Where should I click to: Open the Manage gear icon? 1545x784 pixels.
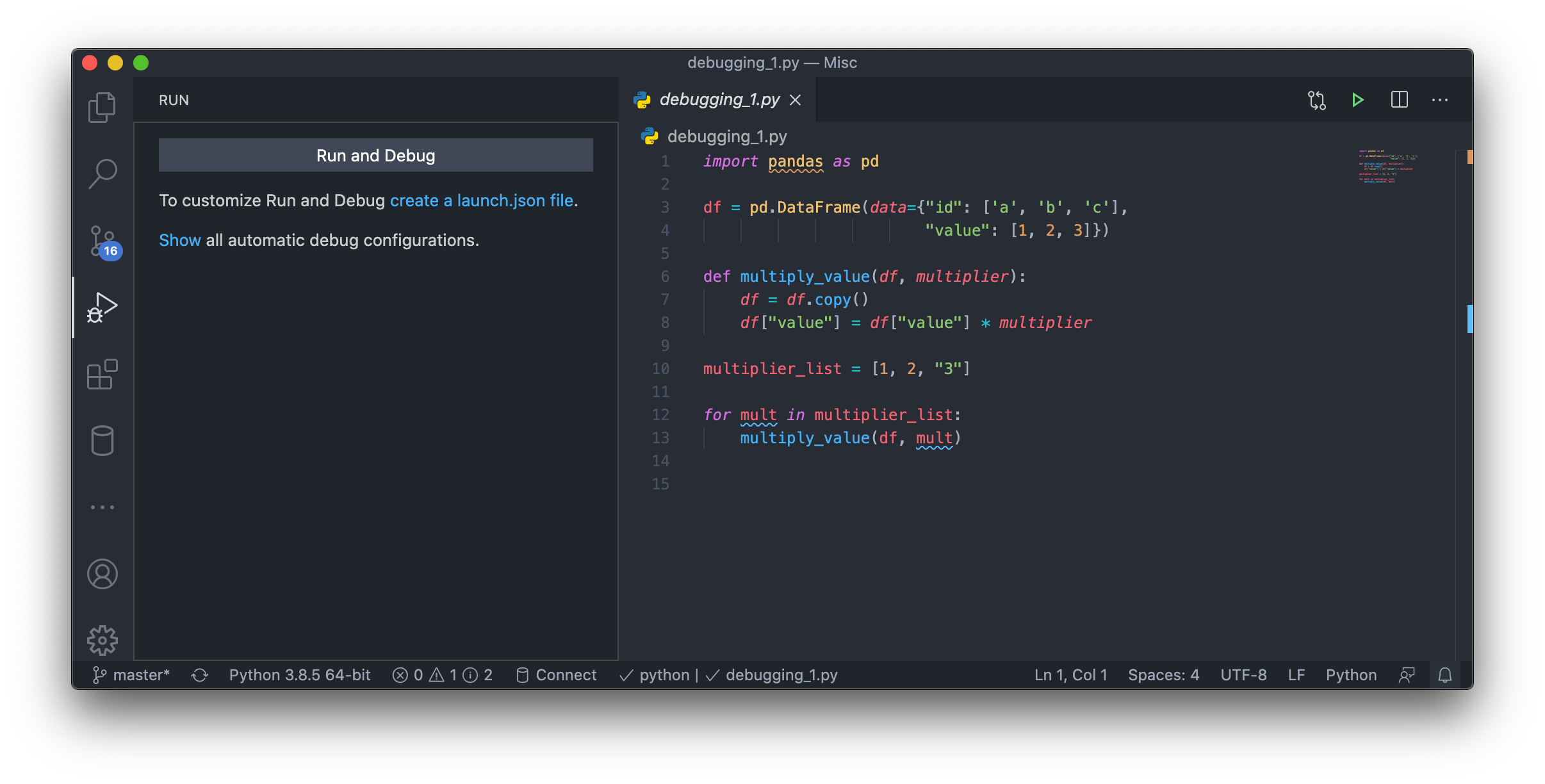point(102,640)
